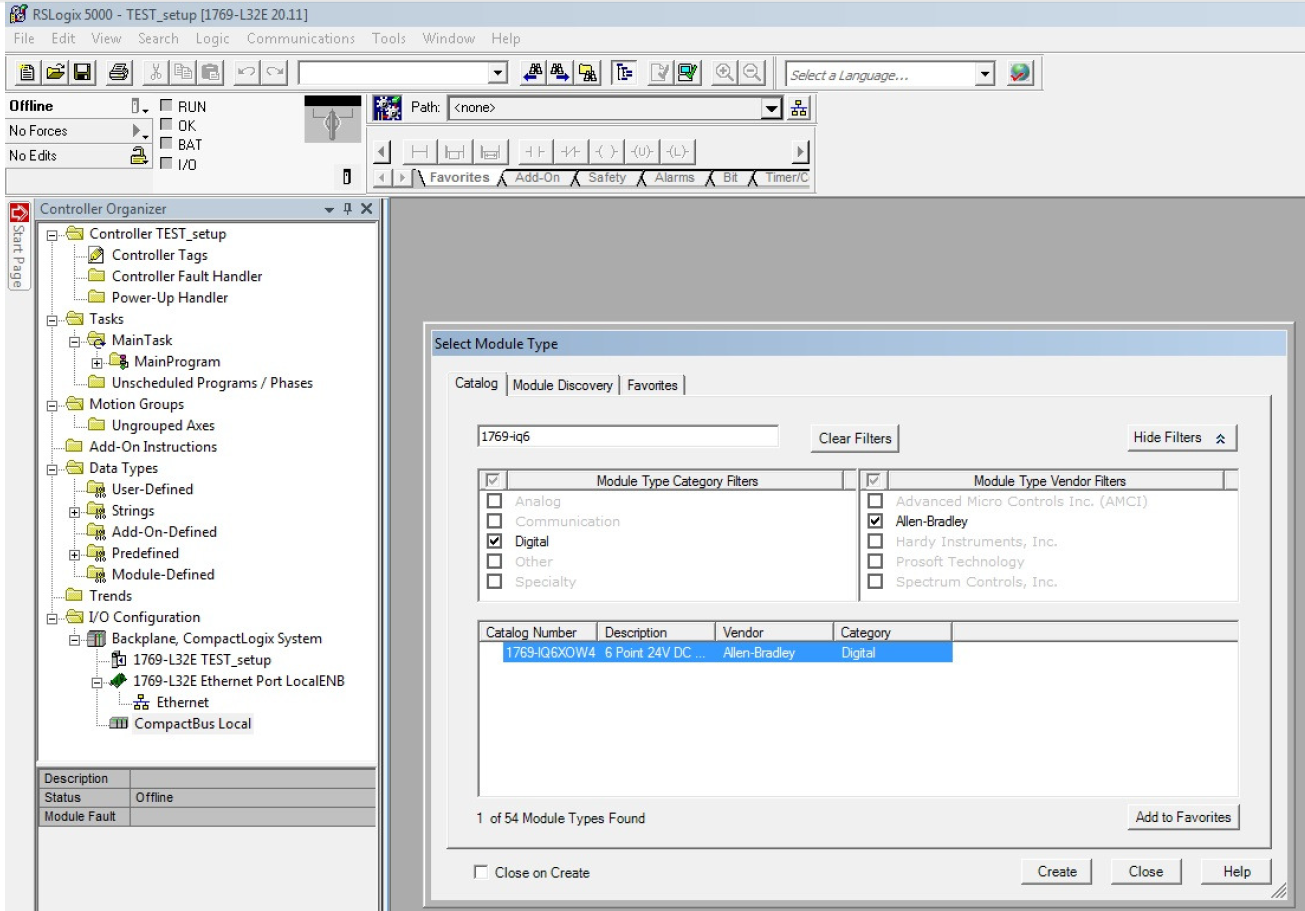Viewport: 1305px width, 911px height.
Task: Click the Hide Filters button
Action: coord(1181,438)
